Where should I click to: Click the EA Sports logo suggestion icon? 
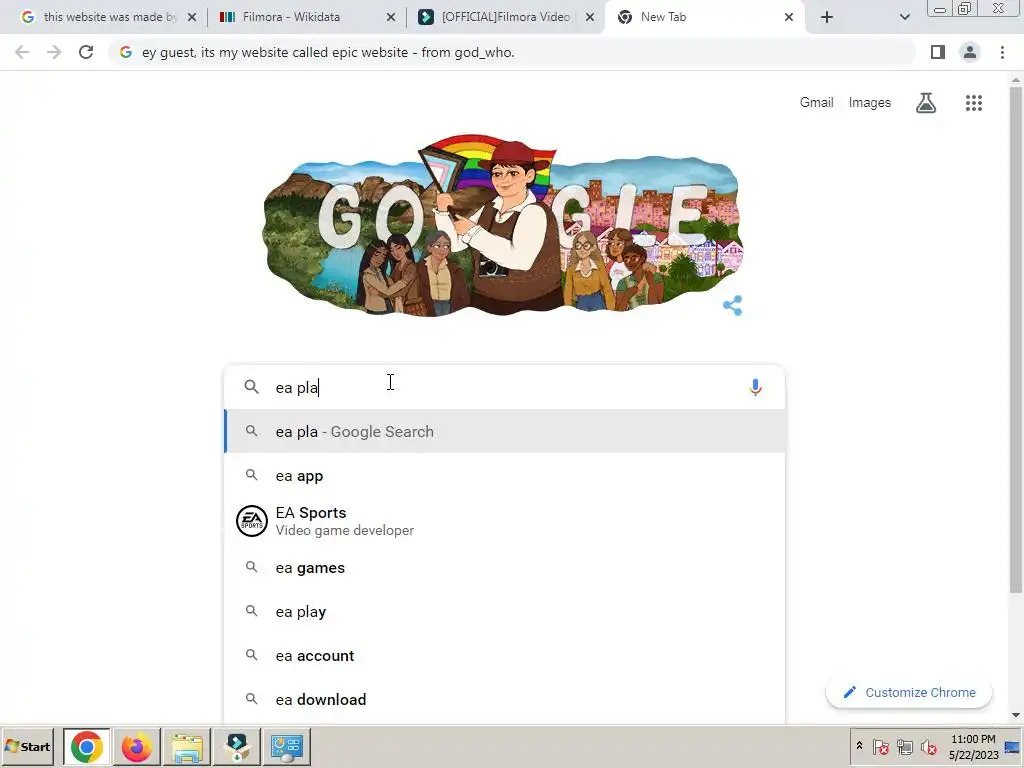pyautogui.click(x=251, y=521)
